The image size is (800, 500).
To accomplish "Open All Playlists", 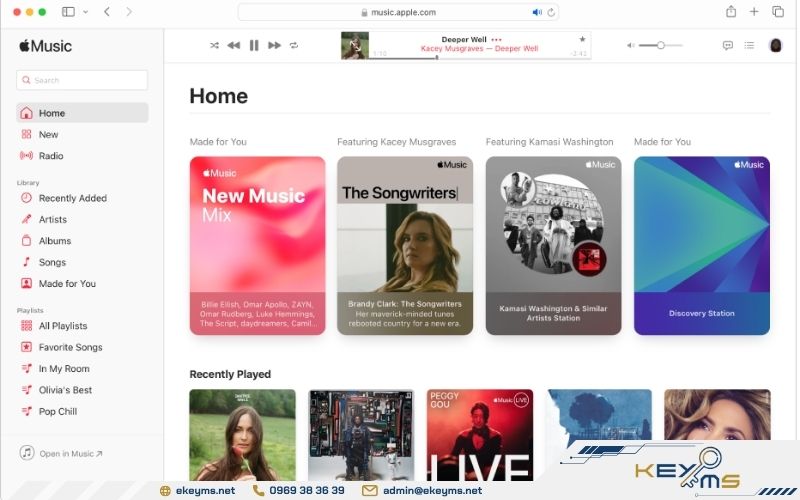I will (x=82, y=326).
